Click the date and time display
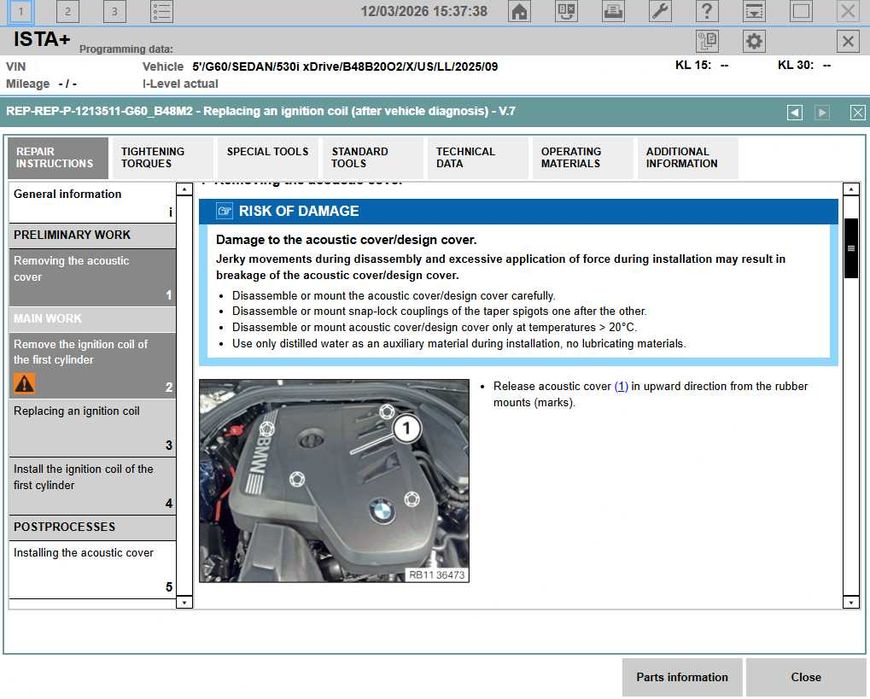The image size is (870, 699). tap(424, 11)
